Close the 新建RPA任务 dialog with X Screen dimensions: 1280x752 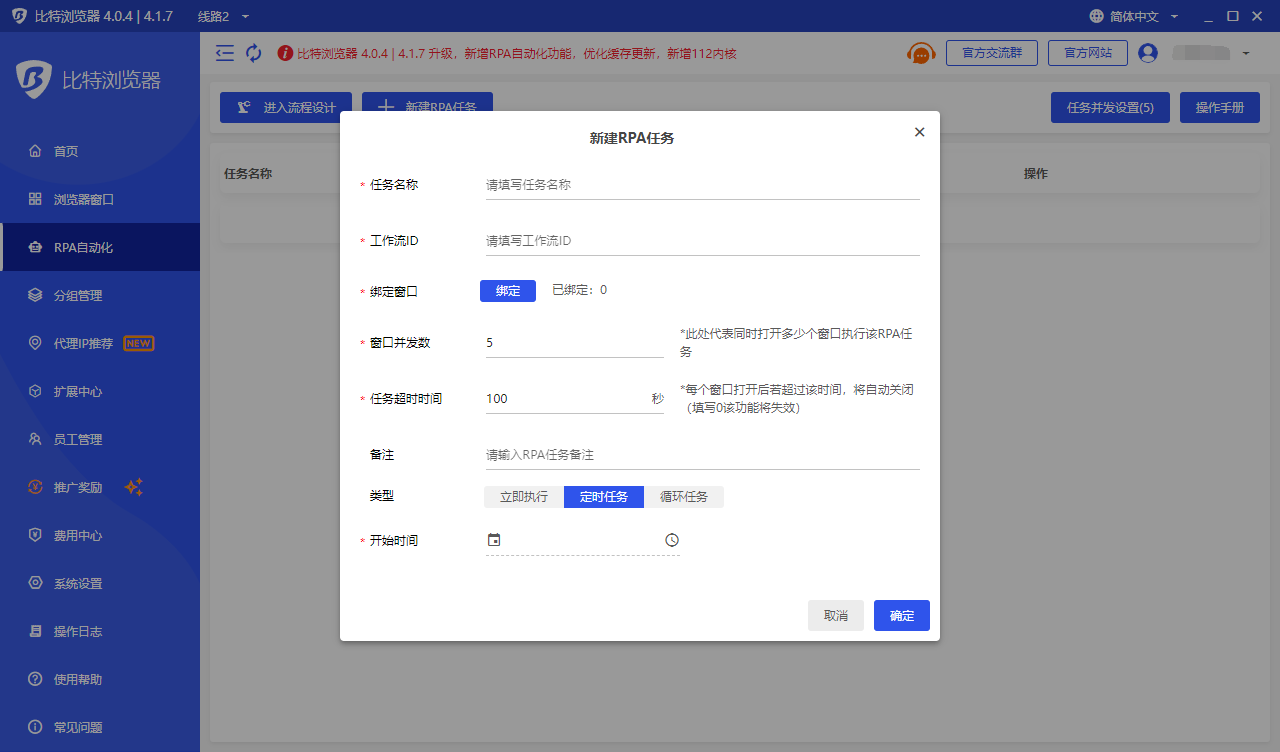coord(920,132)
